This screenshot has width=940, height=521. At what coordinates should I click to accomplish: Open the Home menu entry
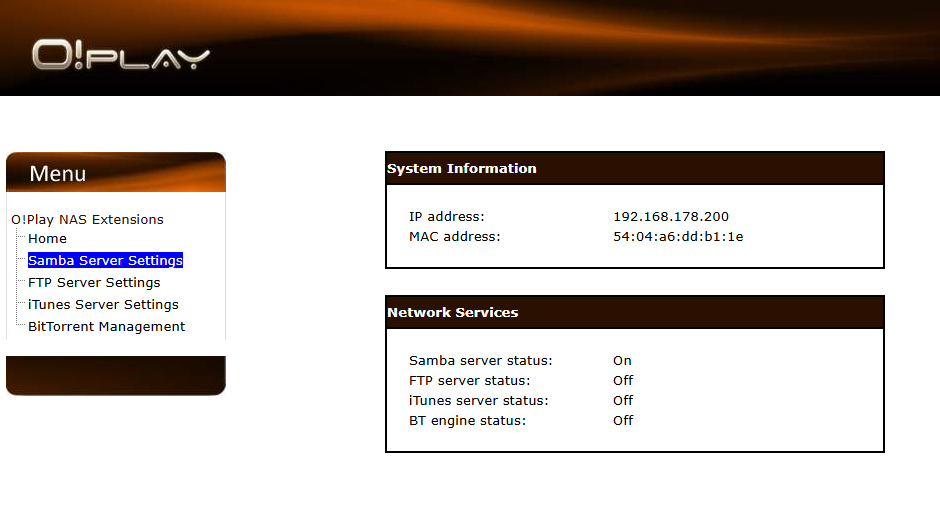(47, 239)
